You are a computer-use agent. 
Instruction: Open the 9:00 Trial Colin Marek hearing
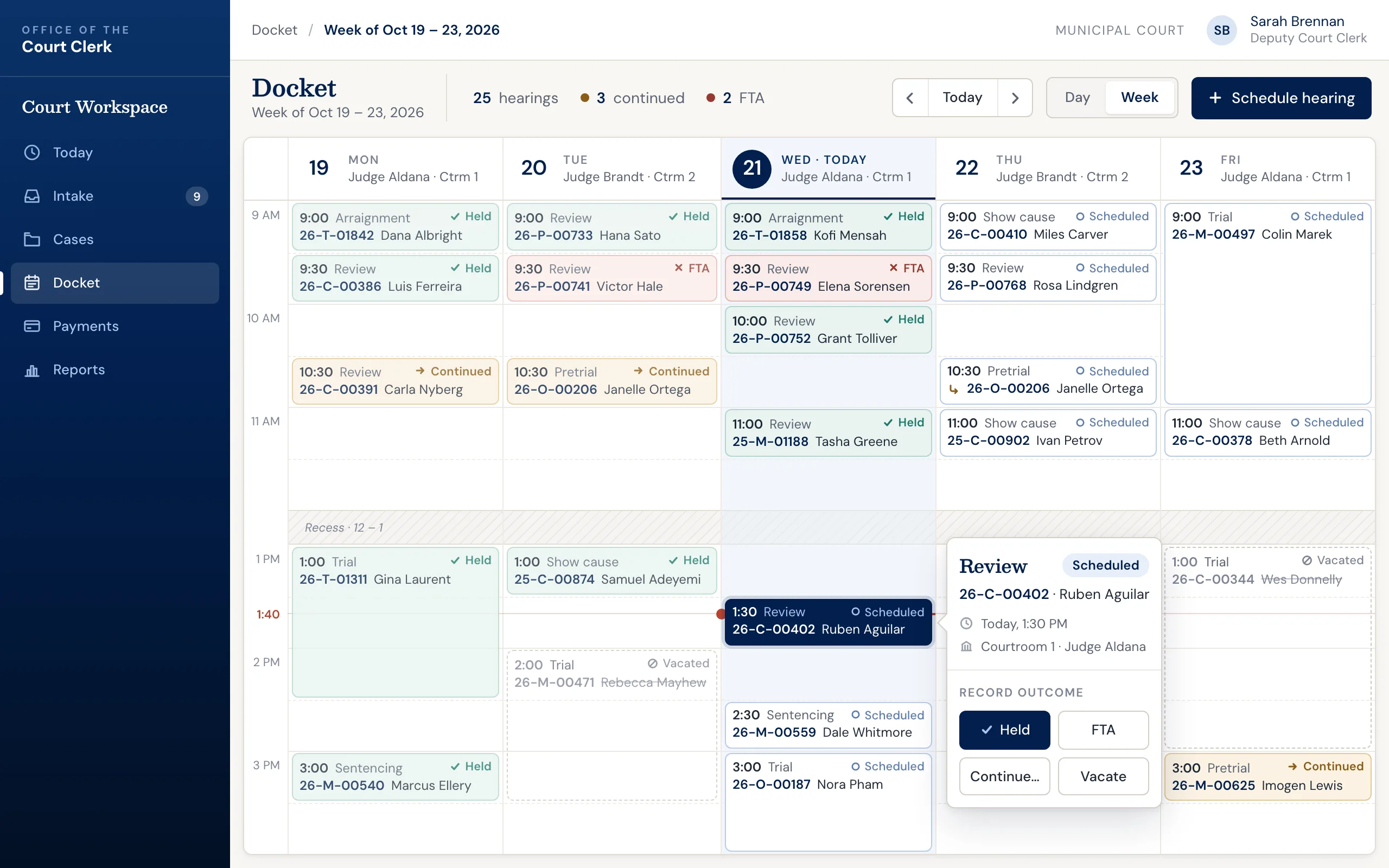click(x=1268, y=304)
